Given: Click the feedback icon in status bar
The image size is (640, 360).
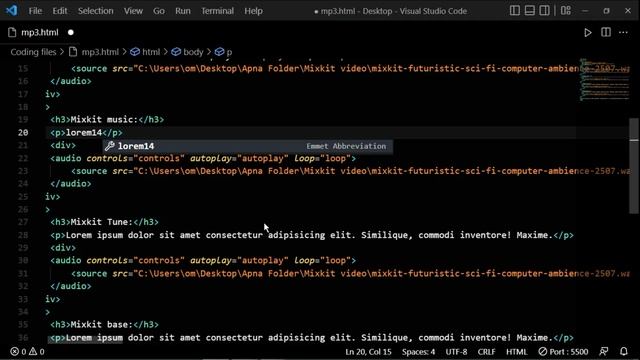Looking at the screenshot, I should pos(604,351).
